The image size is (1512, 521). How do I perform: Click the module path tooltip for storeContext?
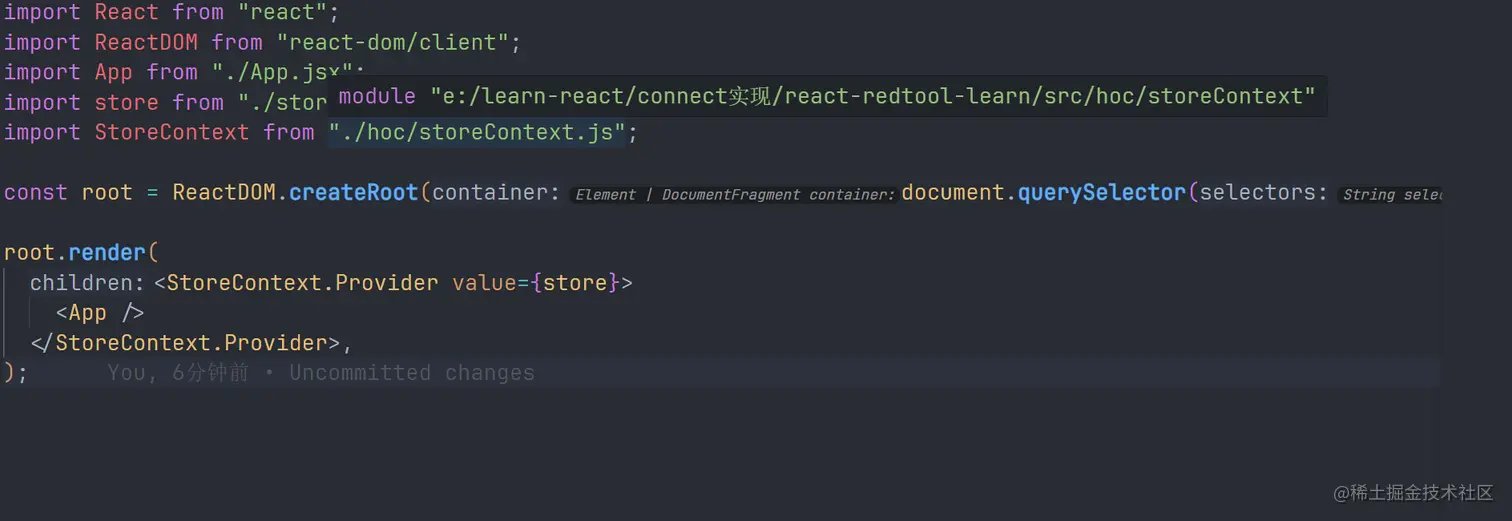point(827,97)
